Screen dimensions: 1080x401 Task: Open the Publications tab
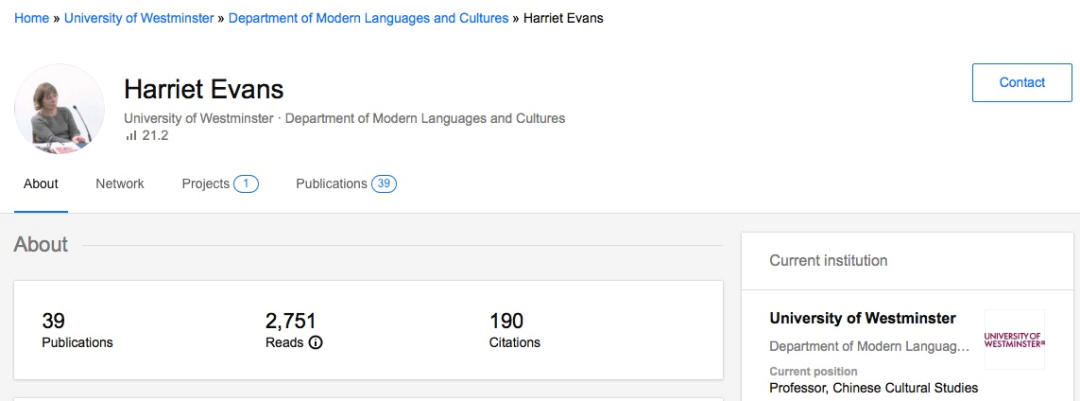tap(331, 184)
